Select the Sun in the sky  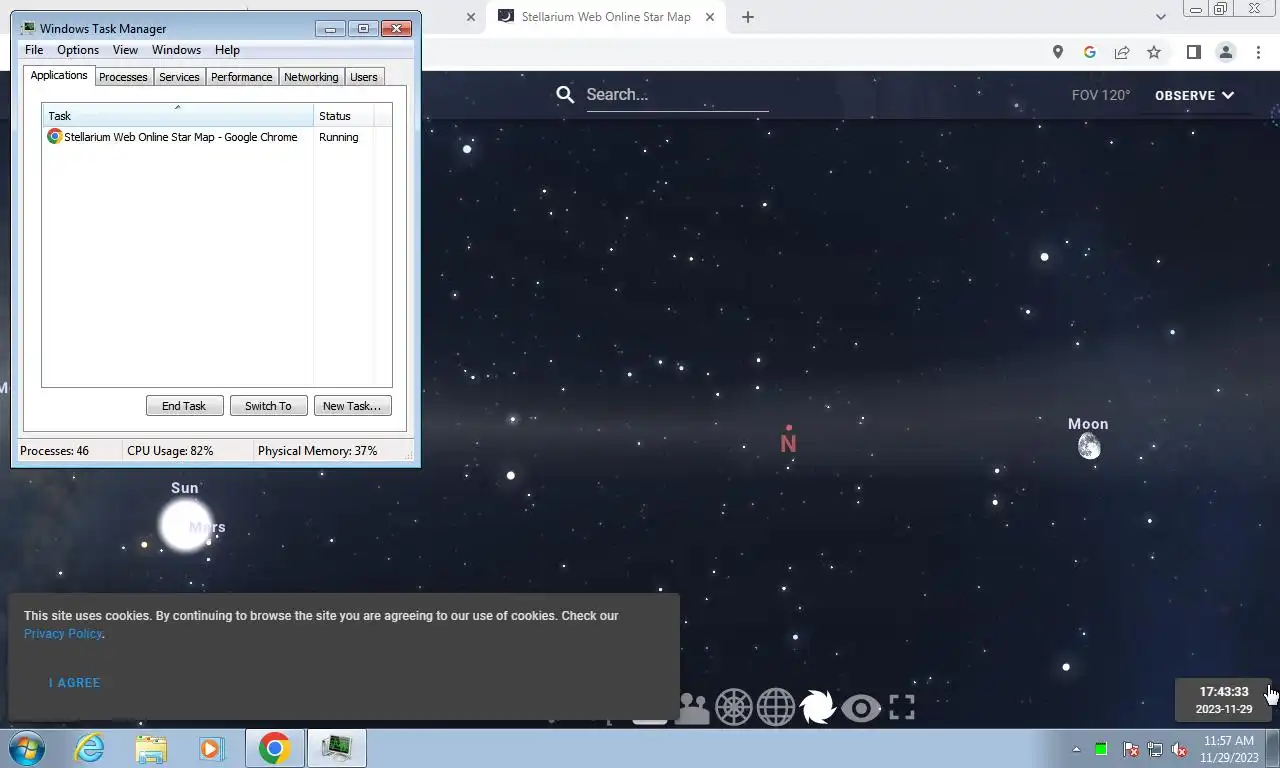(186, 525)
